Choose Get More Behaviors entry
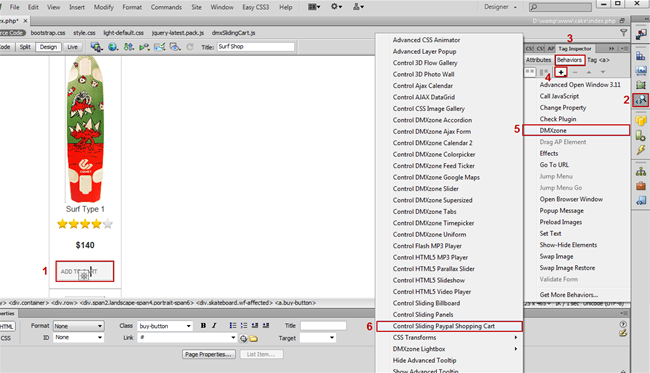Viewport: 650px width, 373px height. click(569, 295)
